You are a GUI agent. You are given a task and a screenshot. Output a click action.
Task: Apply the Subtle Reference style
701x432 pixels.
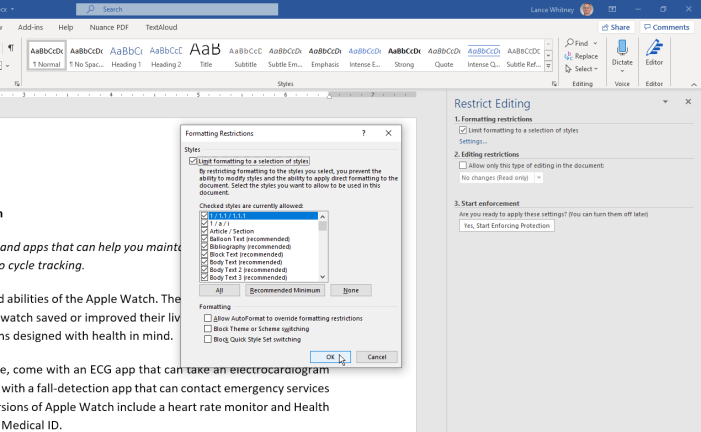point(524,55)
